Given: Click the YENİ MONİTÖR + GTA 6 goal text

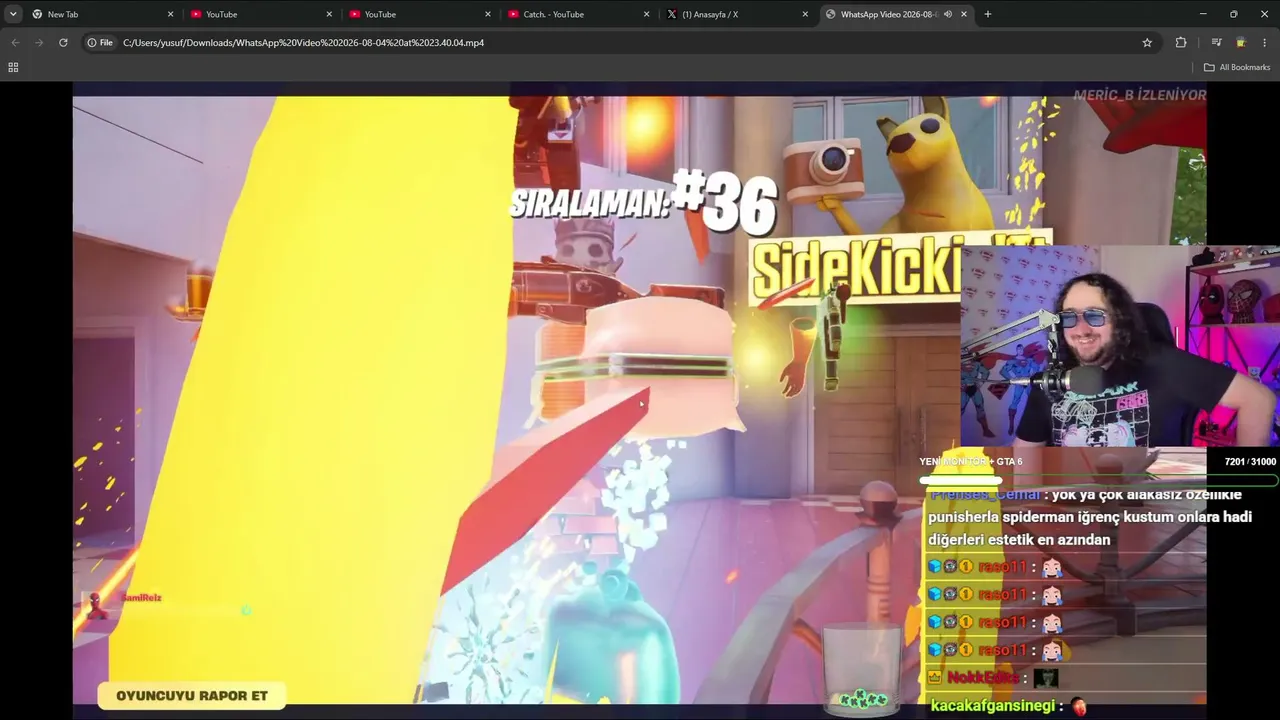Looking at the screenshot, I should coord(971,461).
